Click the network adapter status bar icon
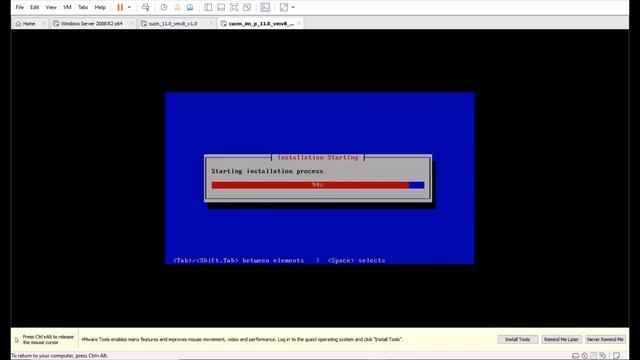This screenshot has height=360, width=640. (x=603, y=356)
